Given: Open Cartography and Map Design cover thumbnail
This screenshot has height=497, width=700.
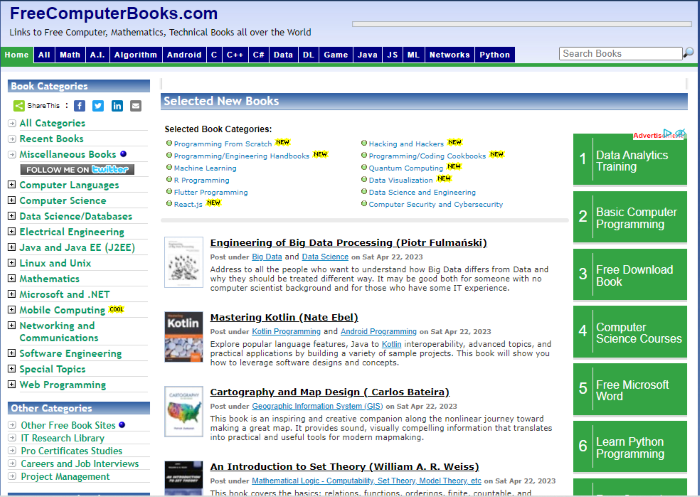Looking at the screenshot, I should pyautogui.click(x=183, y=411).
